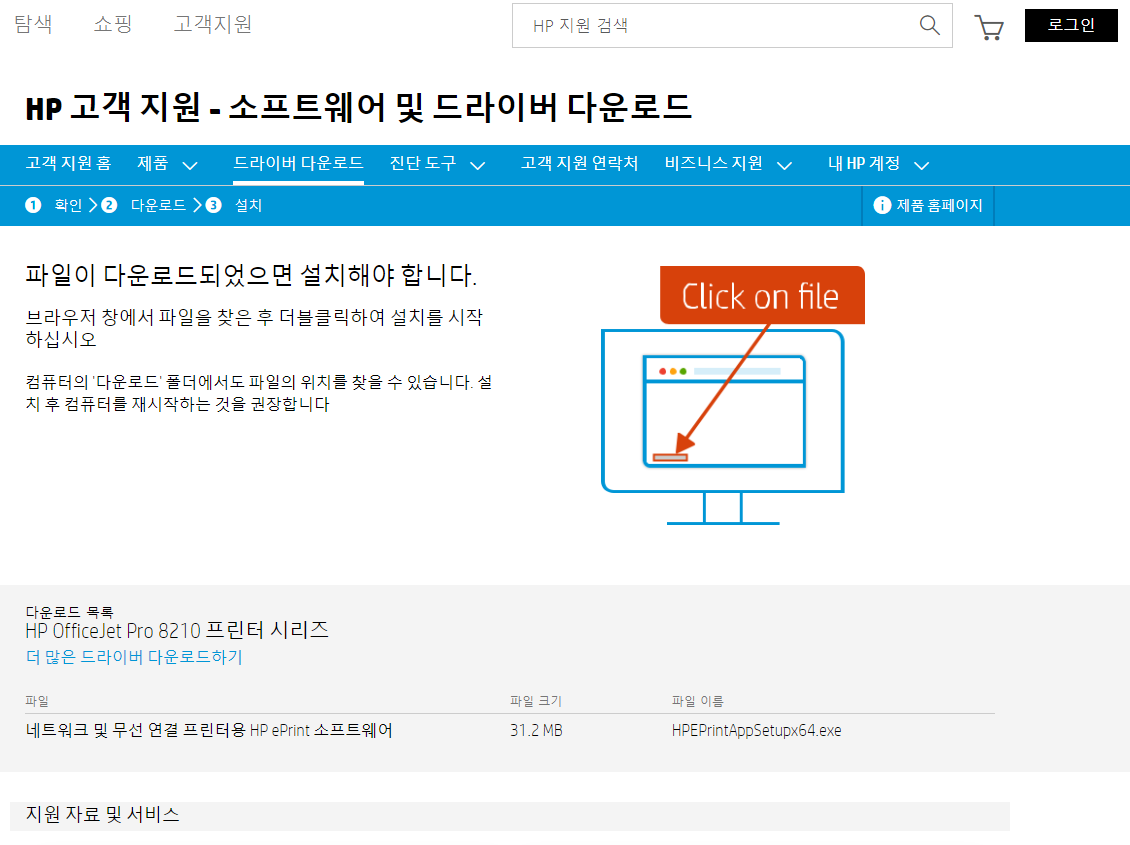Expand the 제품 dropdown chevron
This screenshot has width=1130, height=845.
coord(190,166)
